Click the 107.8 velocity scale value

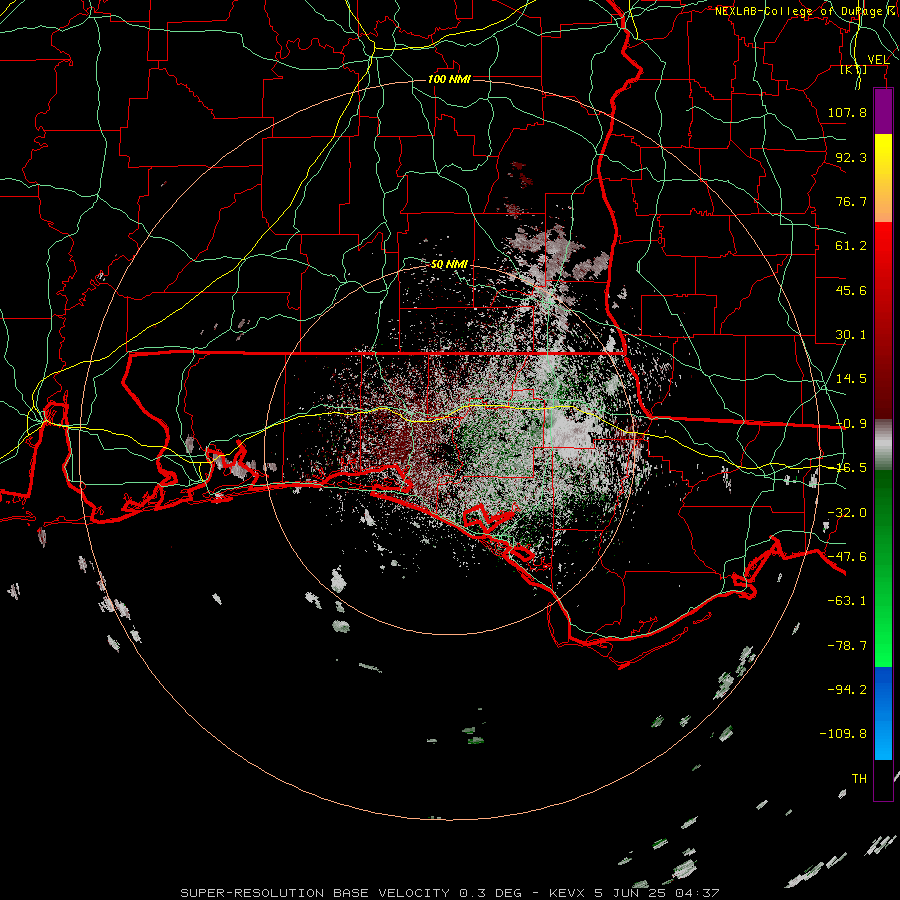(847, 112)
